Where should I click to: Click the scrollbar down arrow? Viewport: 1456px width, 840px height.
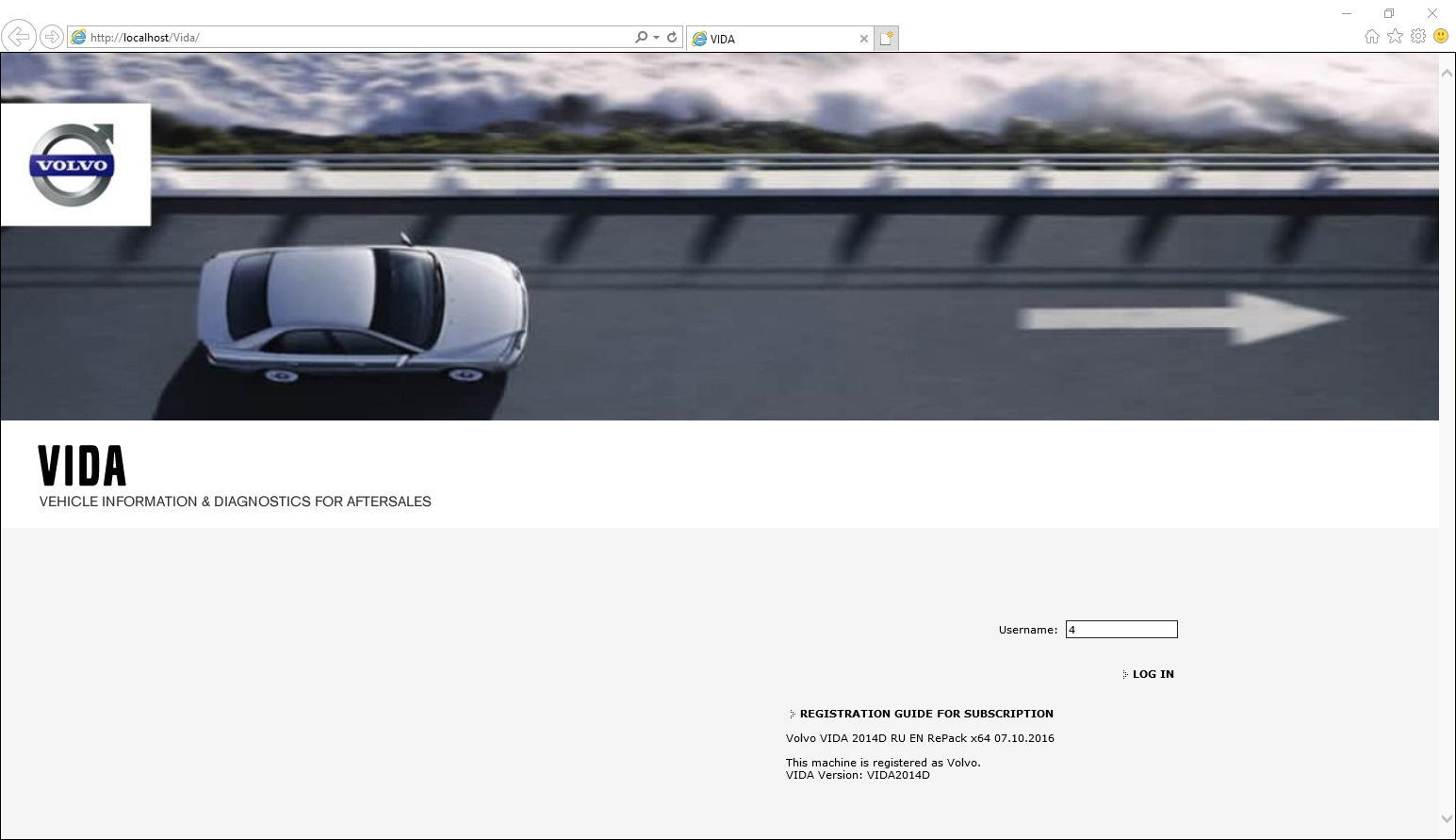tap(1447, 818)
